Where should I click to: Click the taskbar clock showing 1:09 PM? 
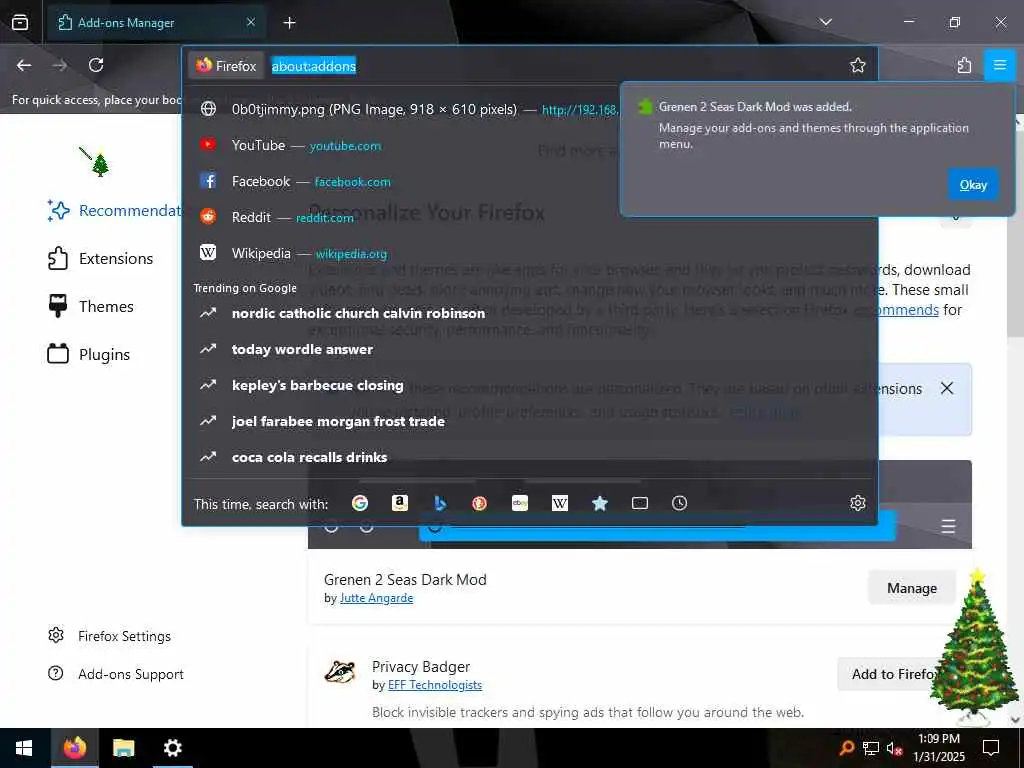click(x=938, y=748)
